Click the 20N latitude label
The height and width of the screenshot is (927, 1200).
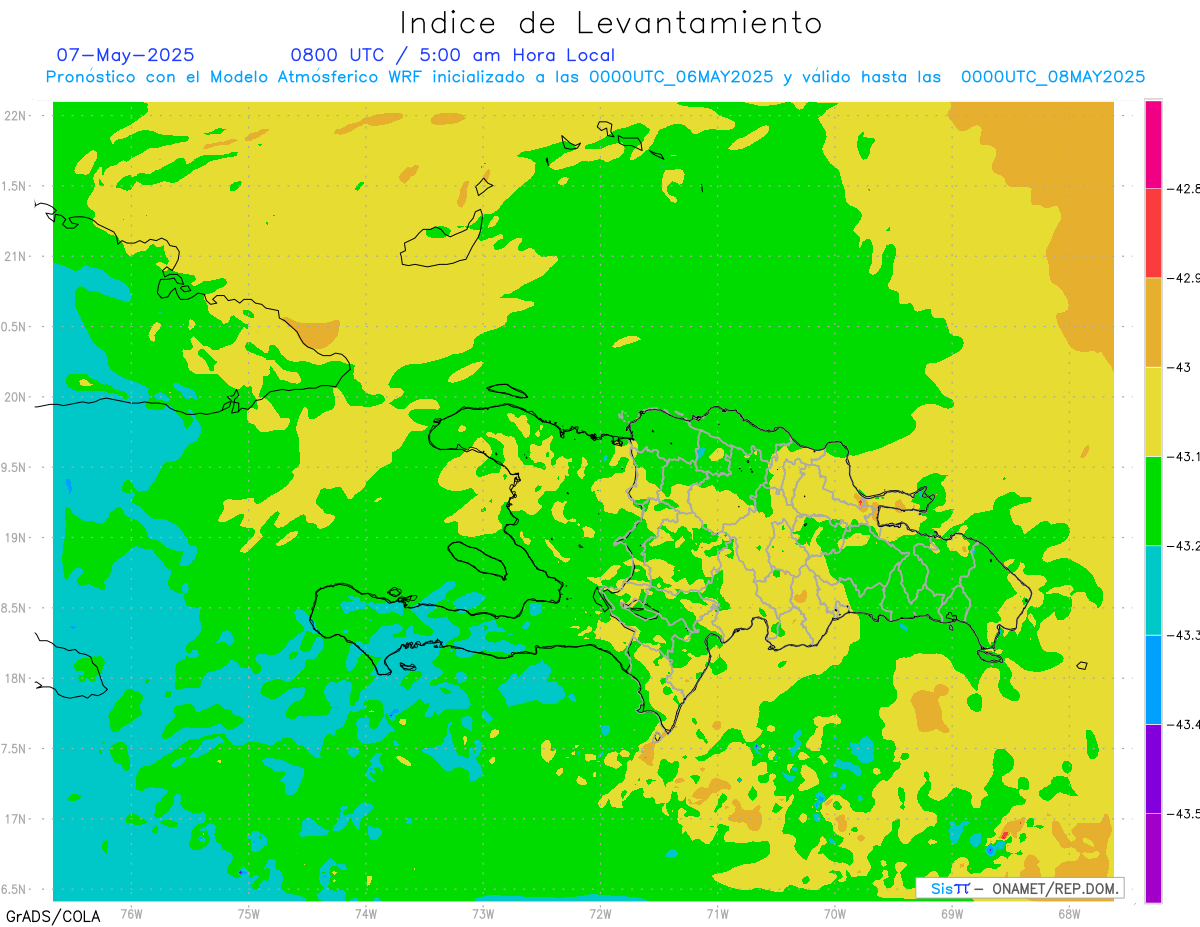coord(16,397)
